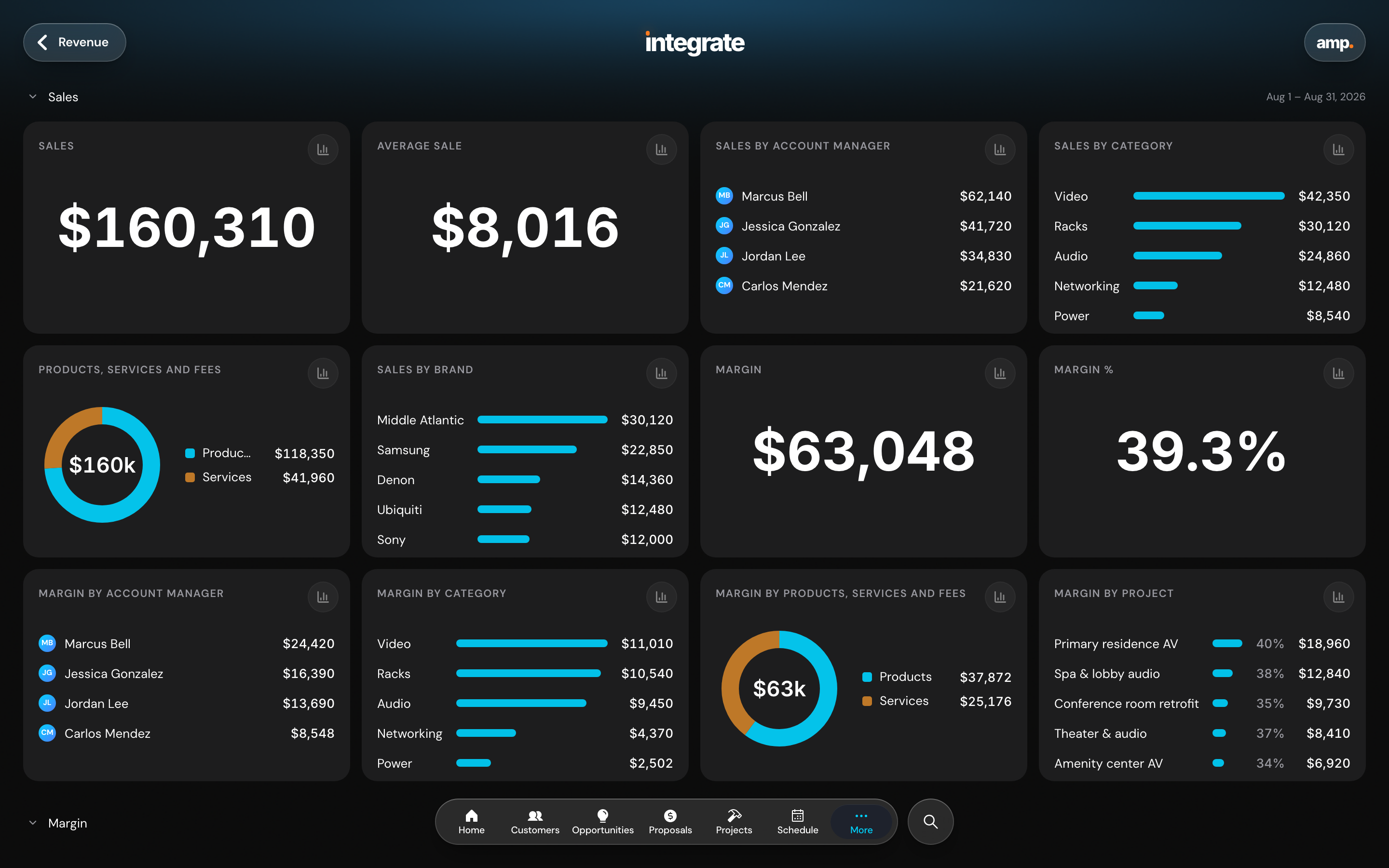Viewport: 1389px width, 868px height.
Task: Open chart icon on Sales by Account Manager card
Action: click(1000, 150)
